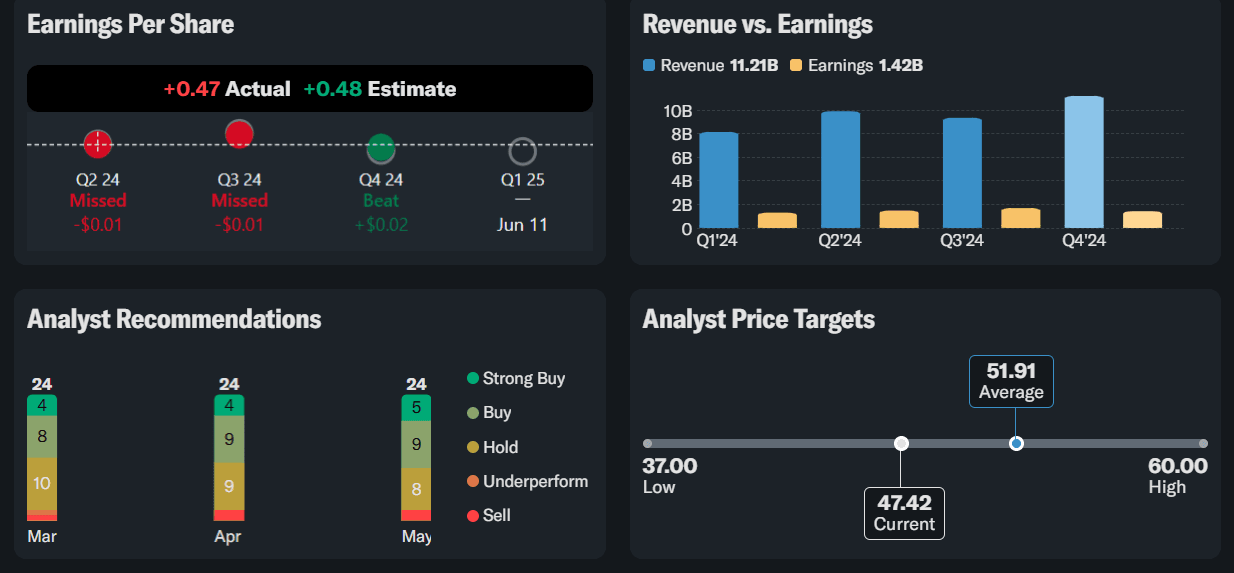Click the Strong Buy legend text

[x=524, y=379]
